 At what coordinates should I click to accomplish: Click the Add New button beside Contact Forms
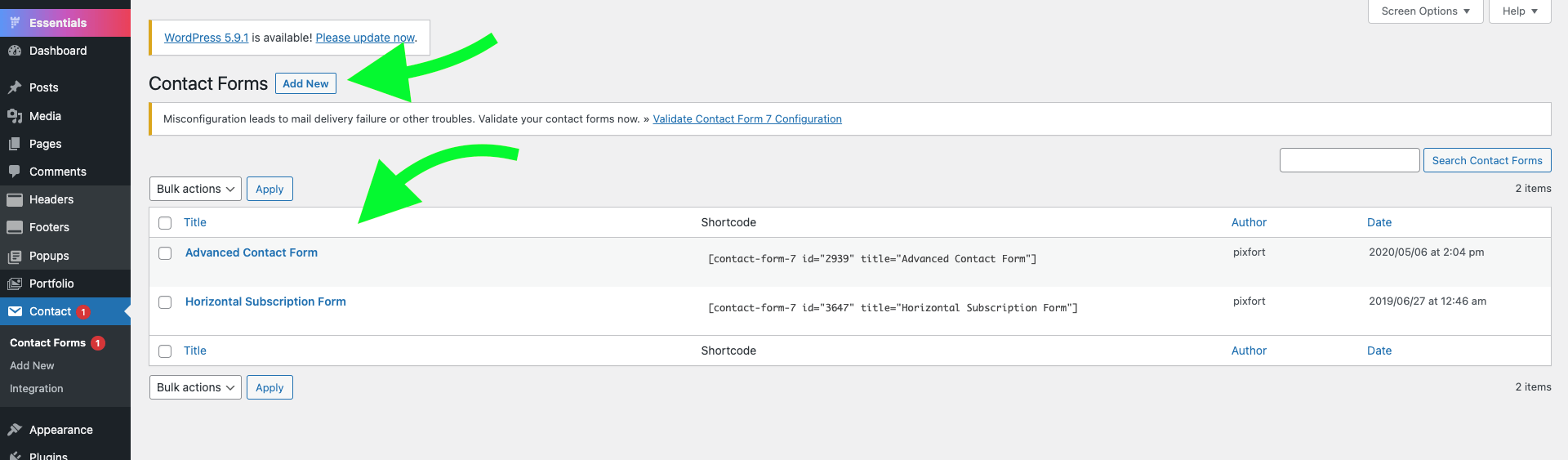point(305,83)
